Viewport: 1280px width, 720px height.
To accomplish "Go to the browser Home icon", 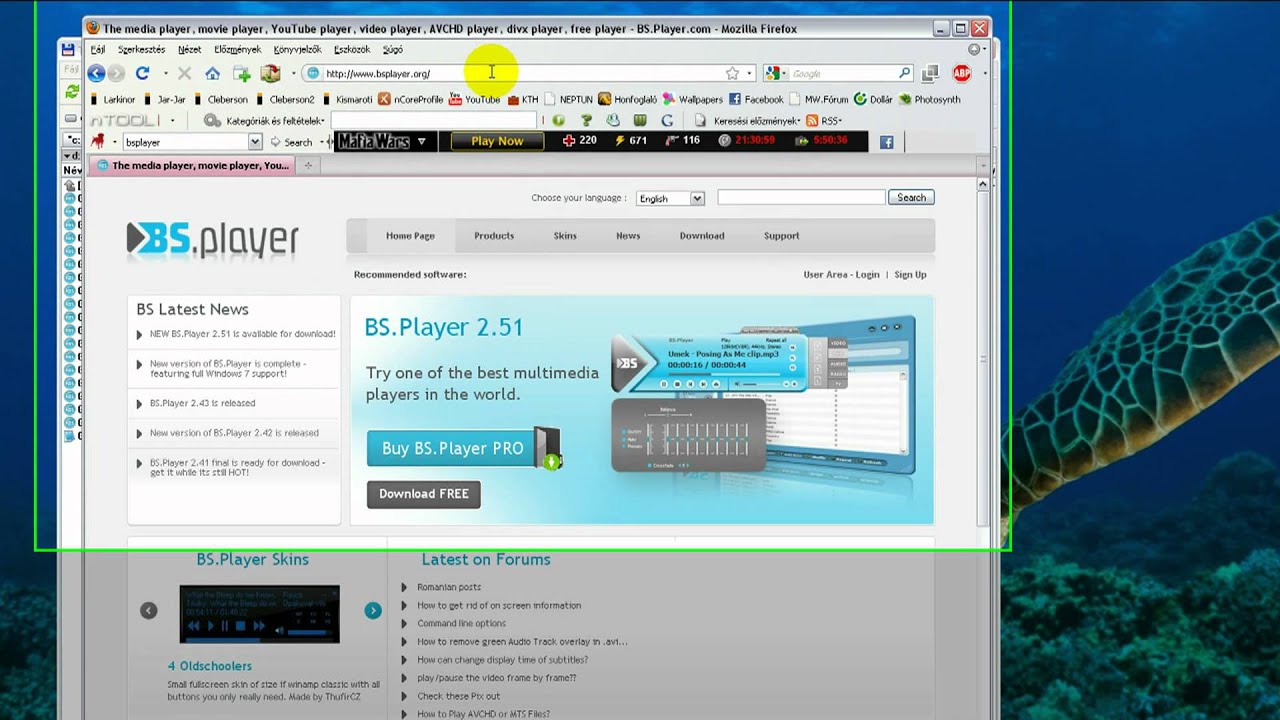I will click(x=212, y=73).
